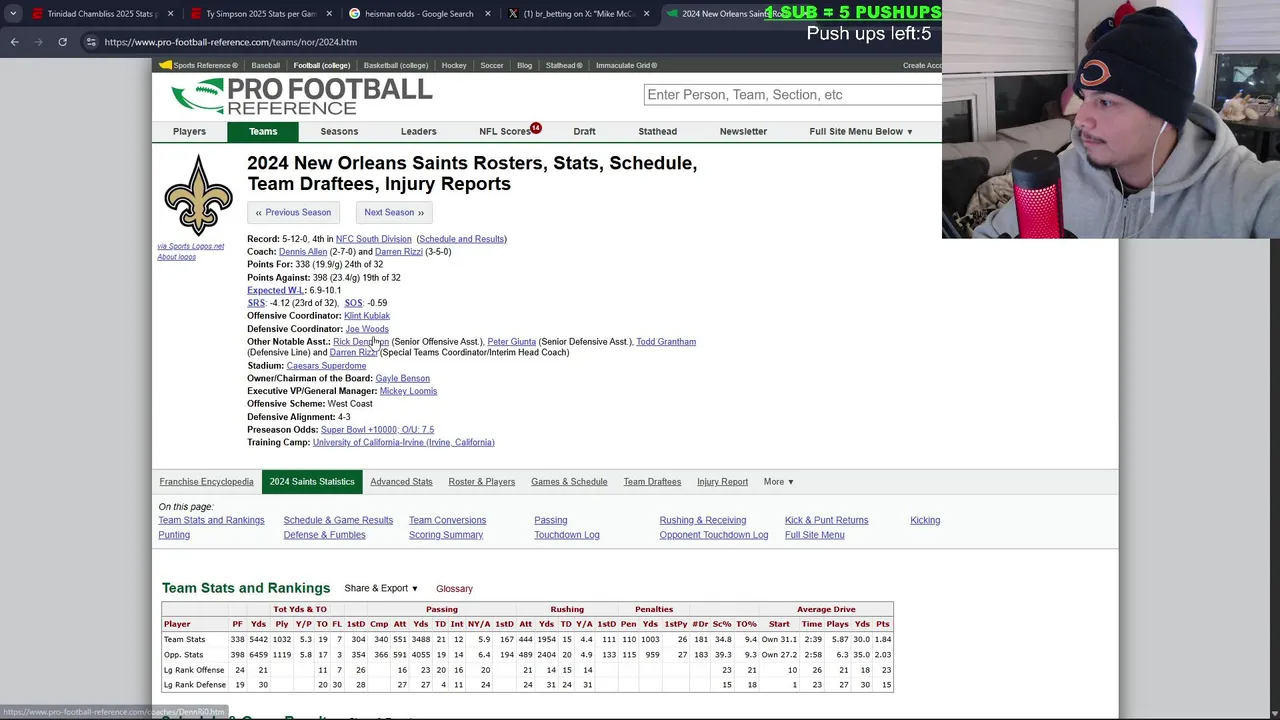Open Schedule and Results link
Screen dimensions: 1280x720
461,239
